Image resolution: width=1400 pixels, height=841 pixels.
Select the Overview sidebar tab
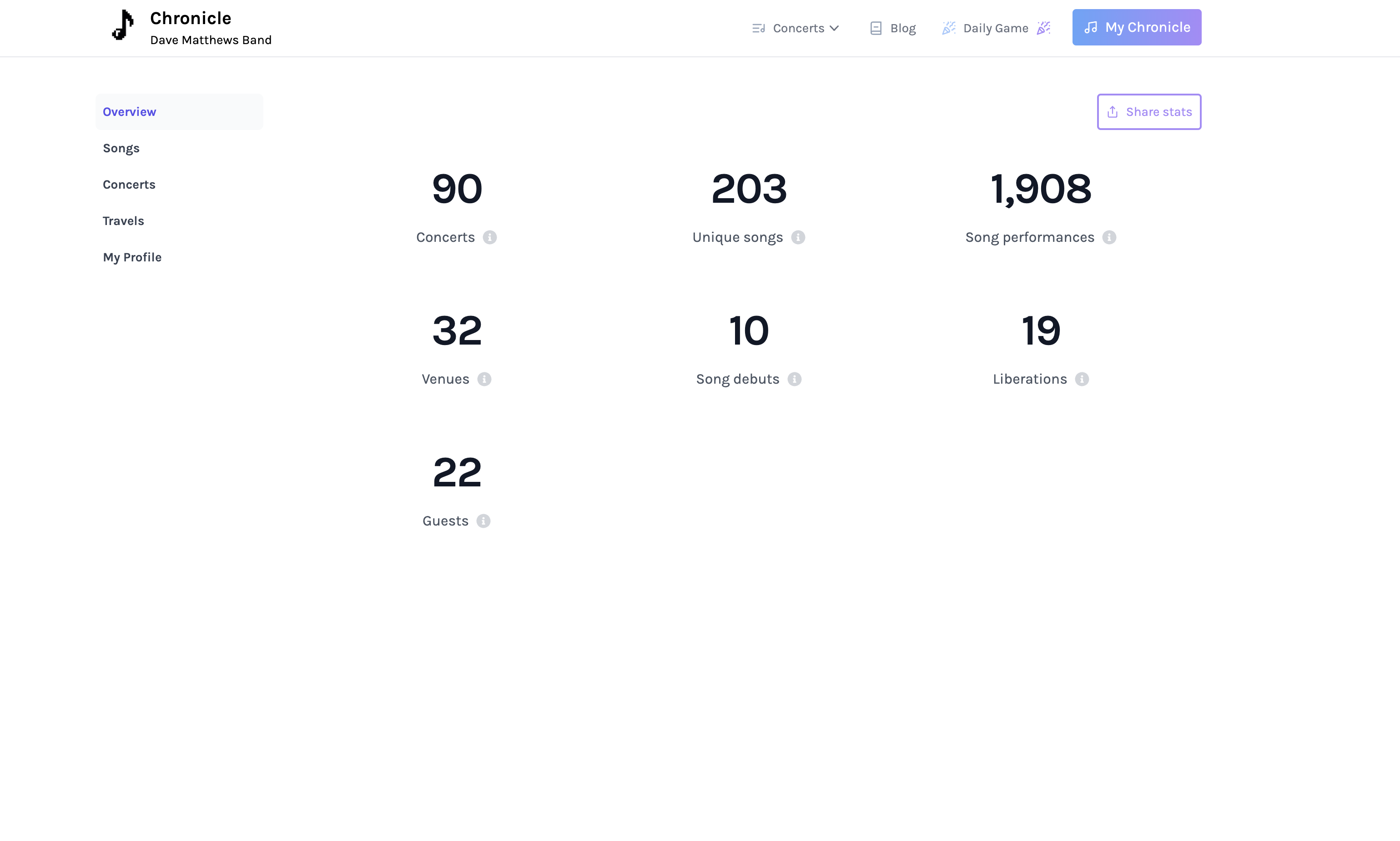tap(129, 112)
